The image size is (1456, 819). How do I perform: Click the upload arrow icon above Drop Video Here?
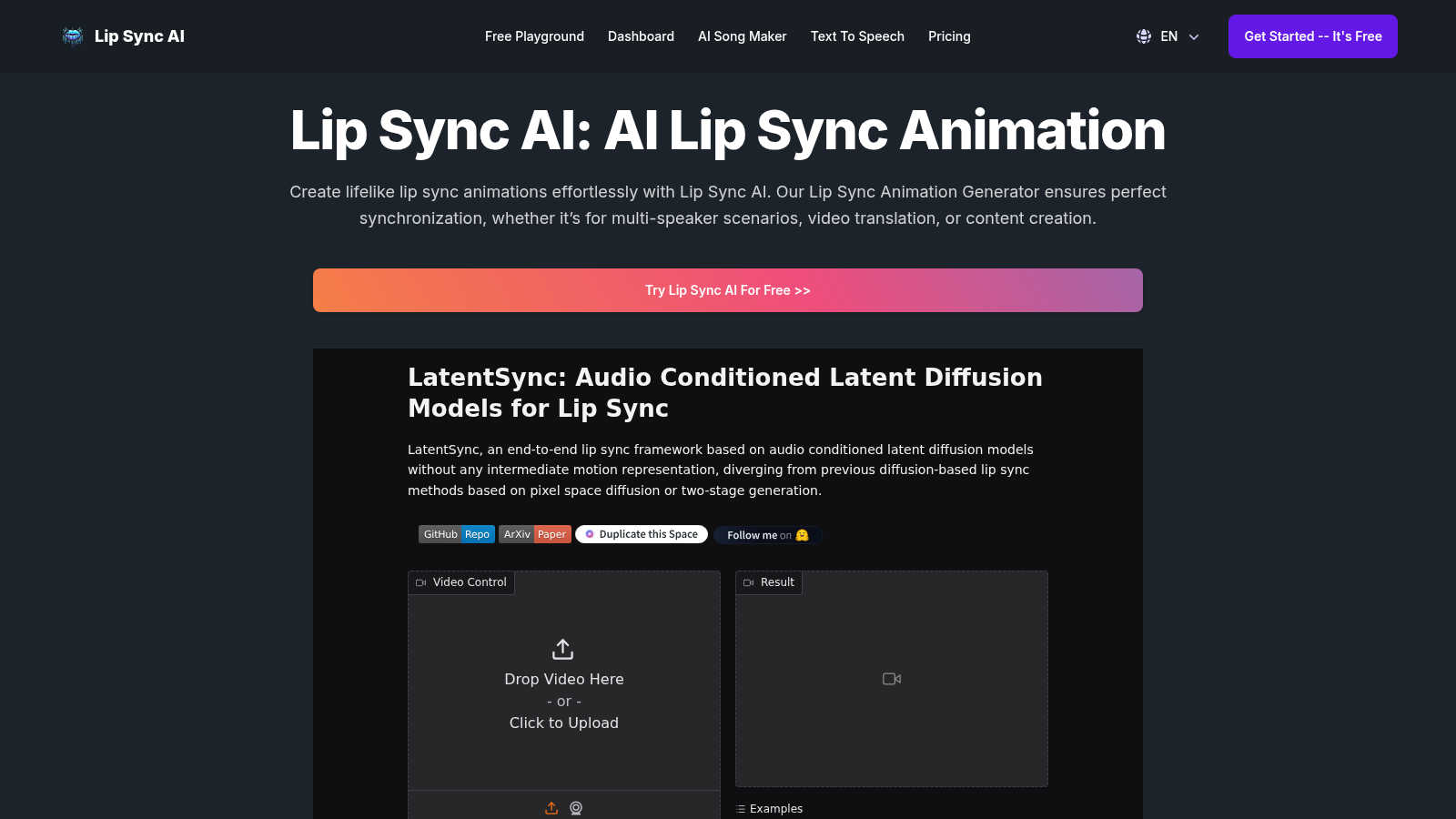563,649
